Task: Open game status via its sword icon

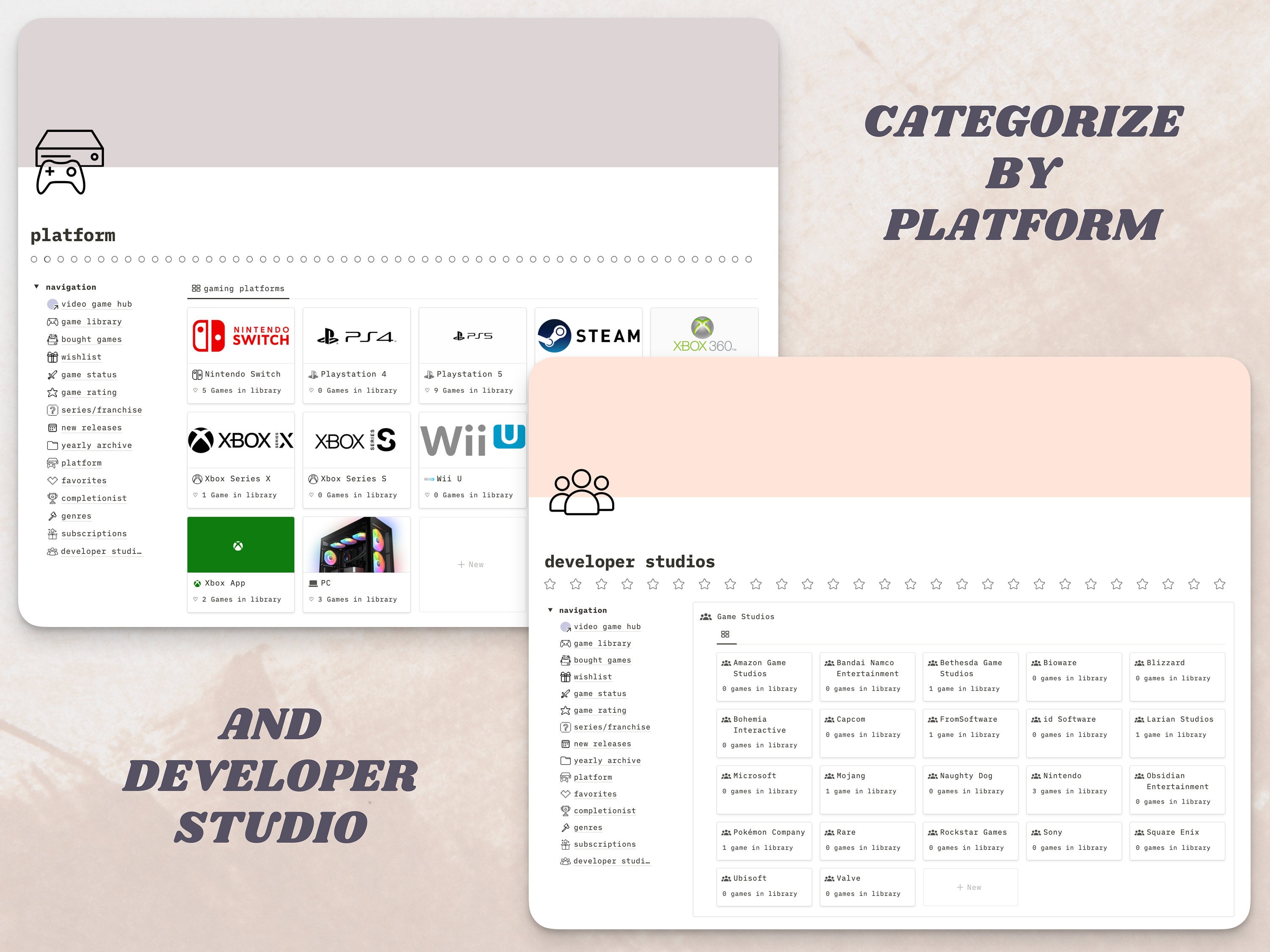Action: pos(53,375)
